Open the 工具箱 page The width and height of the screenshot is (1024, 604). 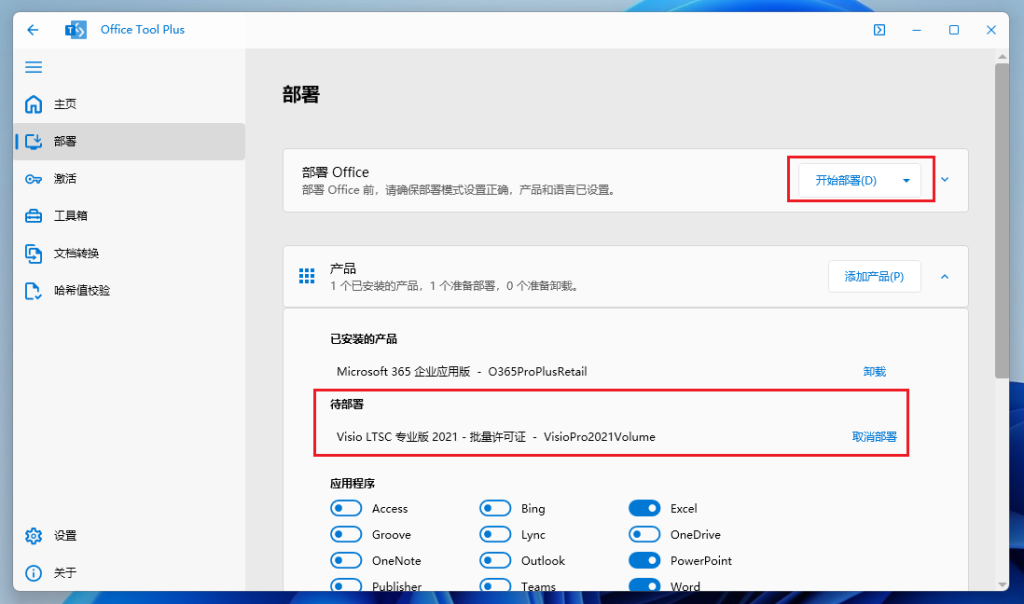(130, 216)
